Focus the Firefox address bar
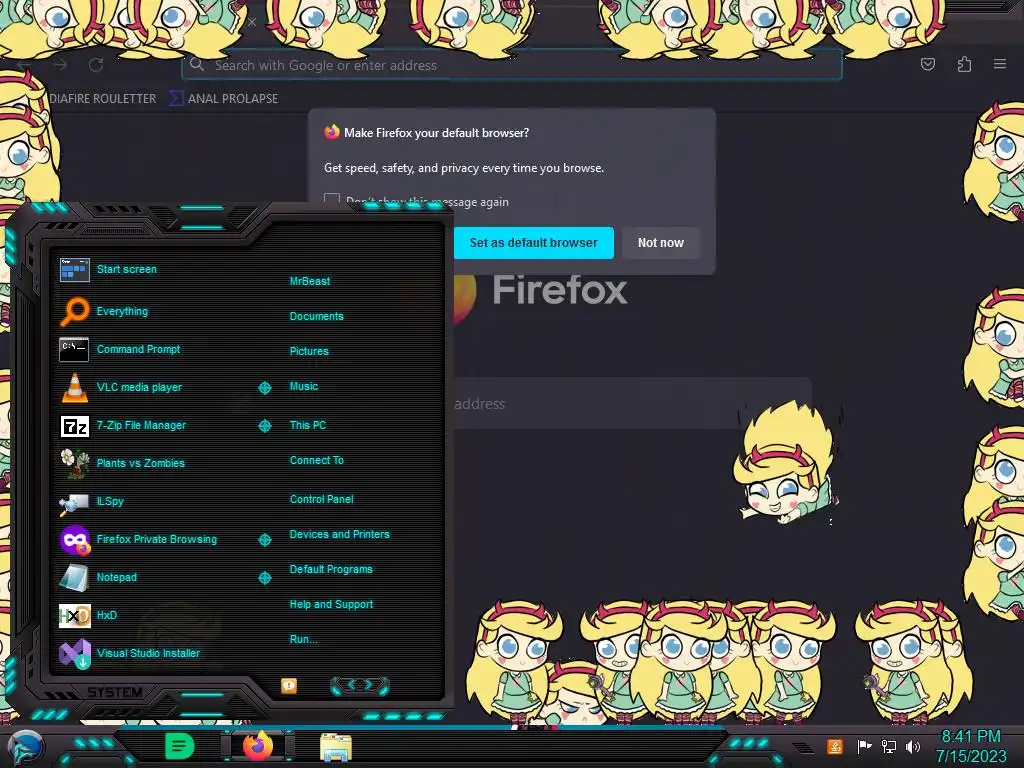 (511, 65)
